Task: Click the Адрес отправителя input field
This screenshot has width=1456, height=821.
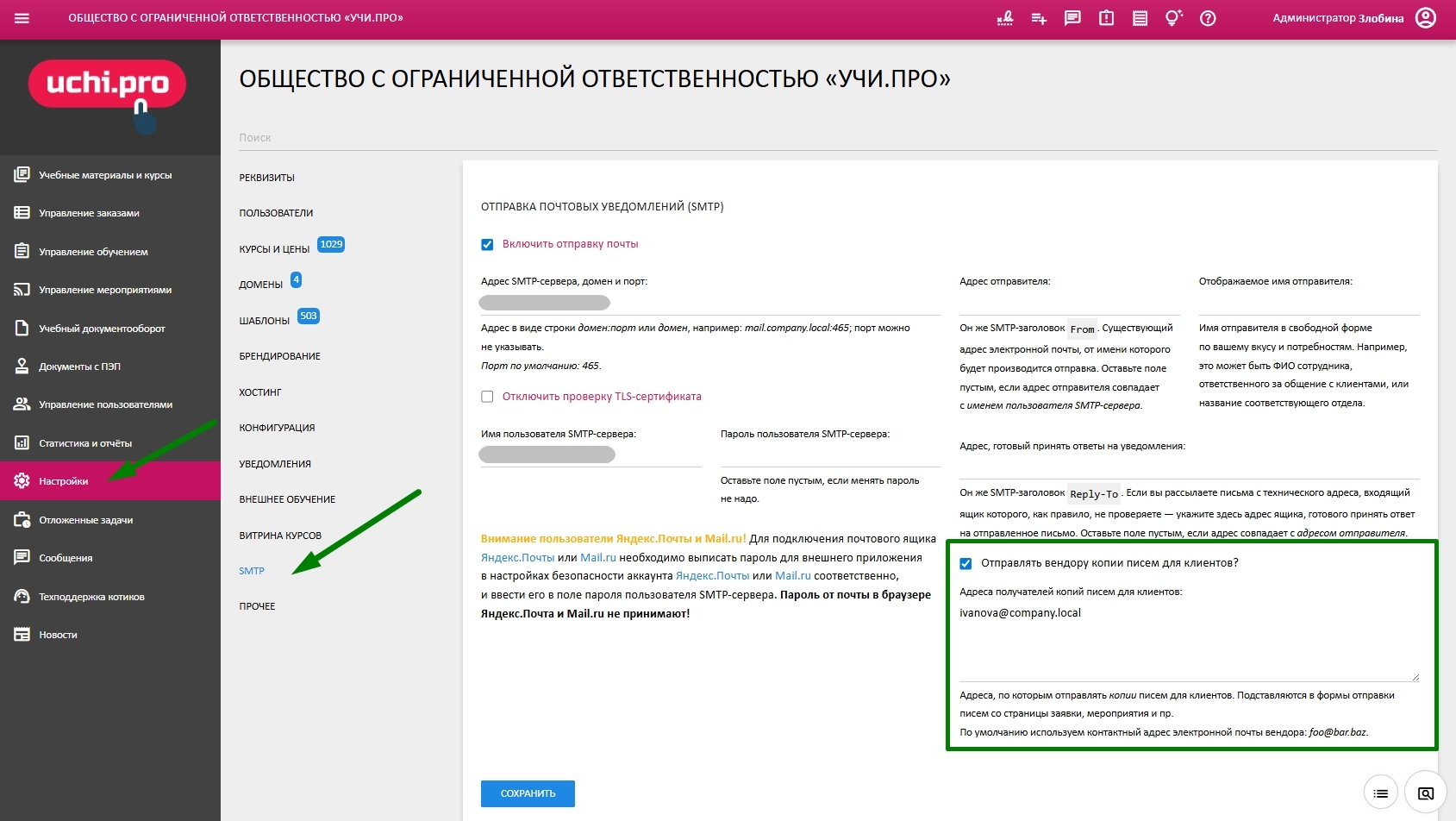Action: (x=1070, y=303)
